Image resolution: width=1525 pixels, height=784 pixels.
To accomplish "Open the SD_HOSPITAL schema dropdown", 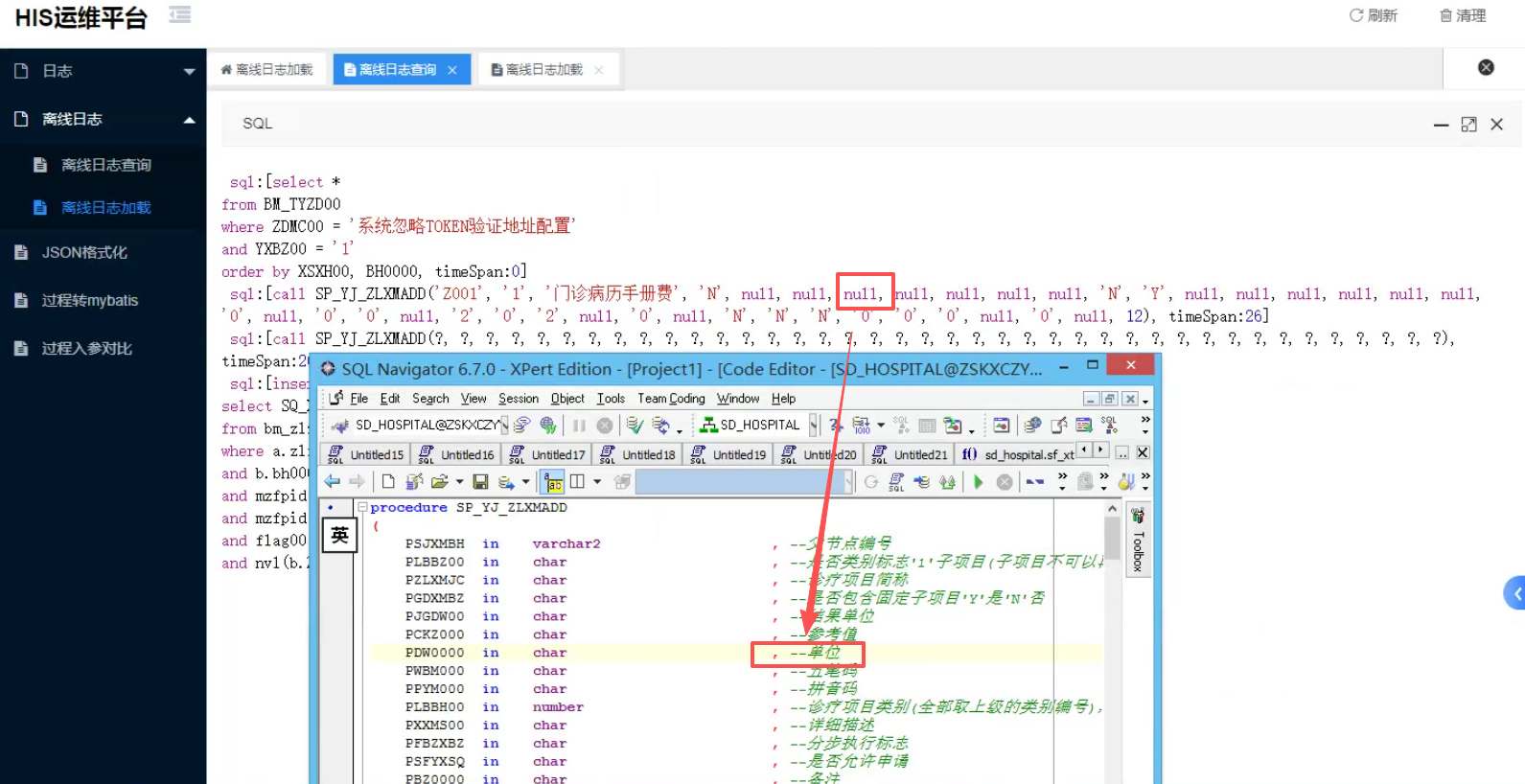I will pyautogui.click(x=813, y=425).
